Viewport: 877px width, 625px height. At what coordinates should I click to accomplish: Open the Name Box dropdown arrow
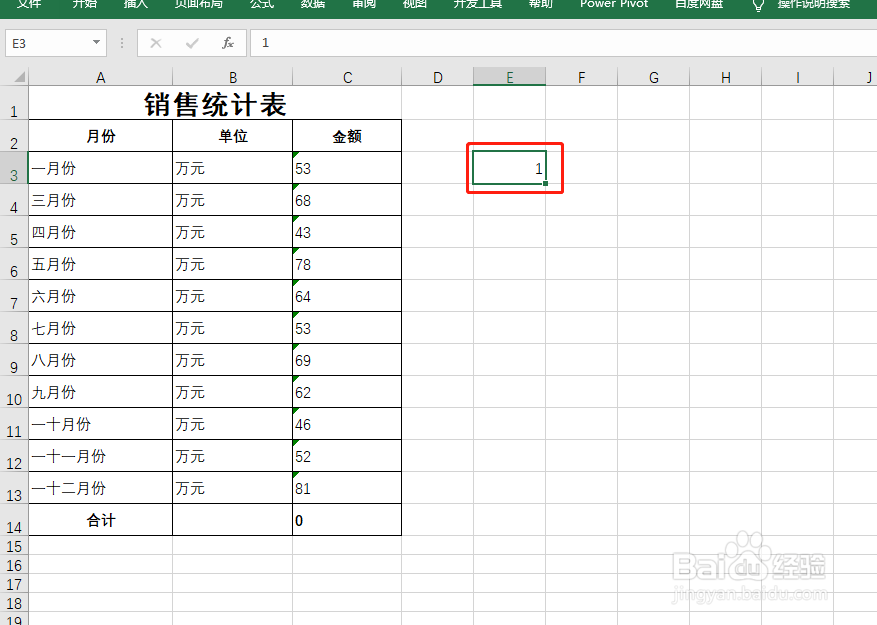tap(97, 43)
